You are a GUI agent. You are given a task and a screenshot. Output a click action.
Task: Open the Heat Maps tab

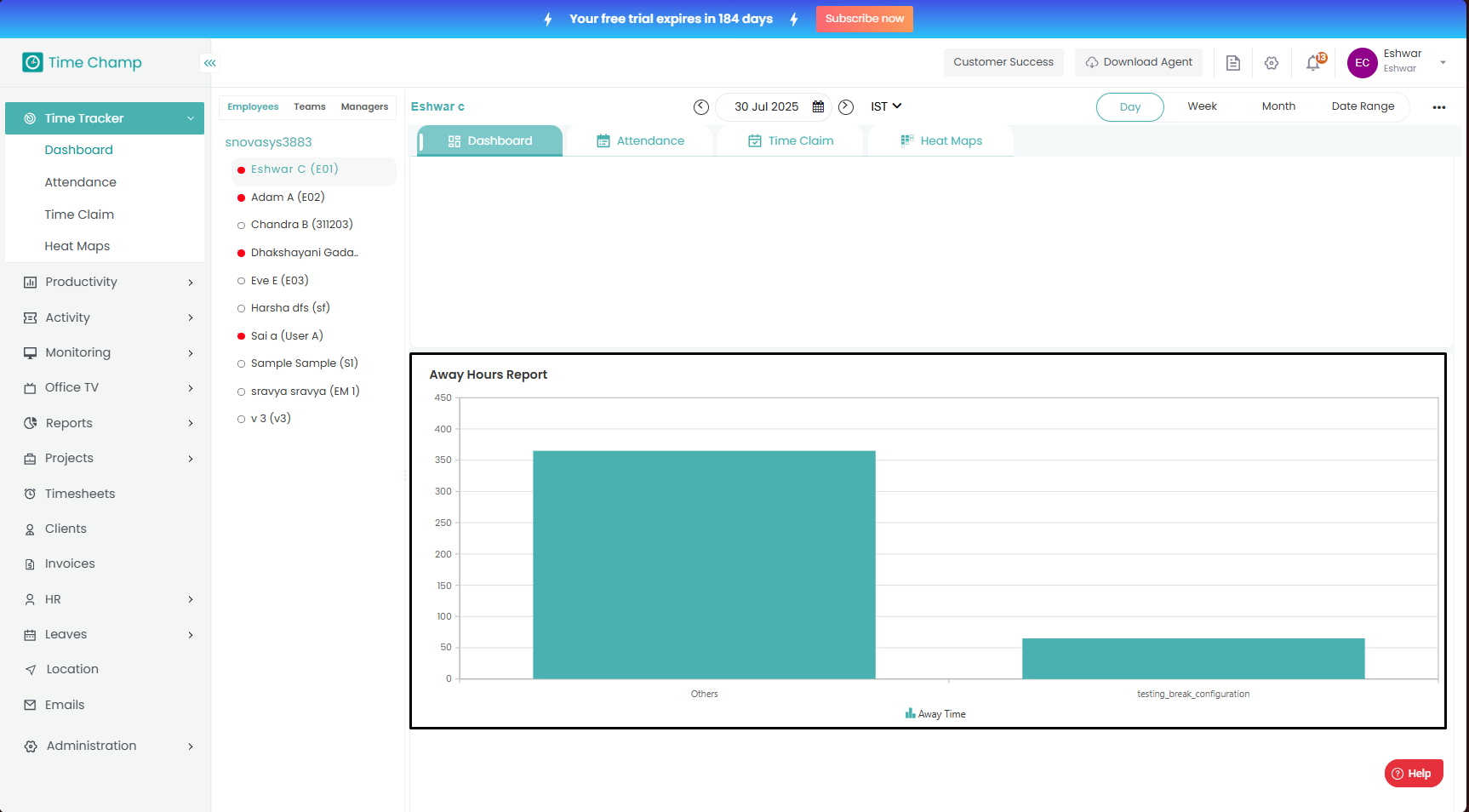941,141
